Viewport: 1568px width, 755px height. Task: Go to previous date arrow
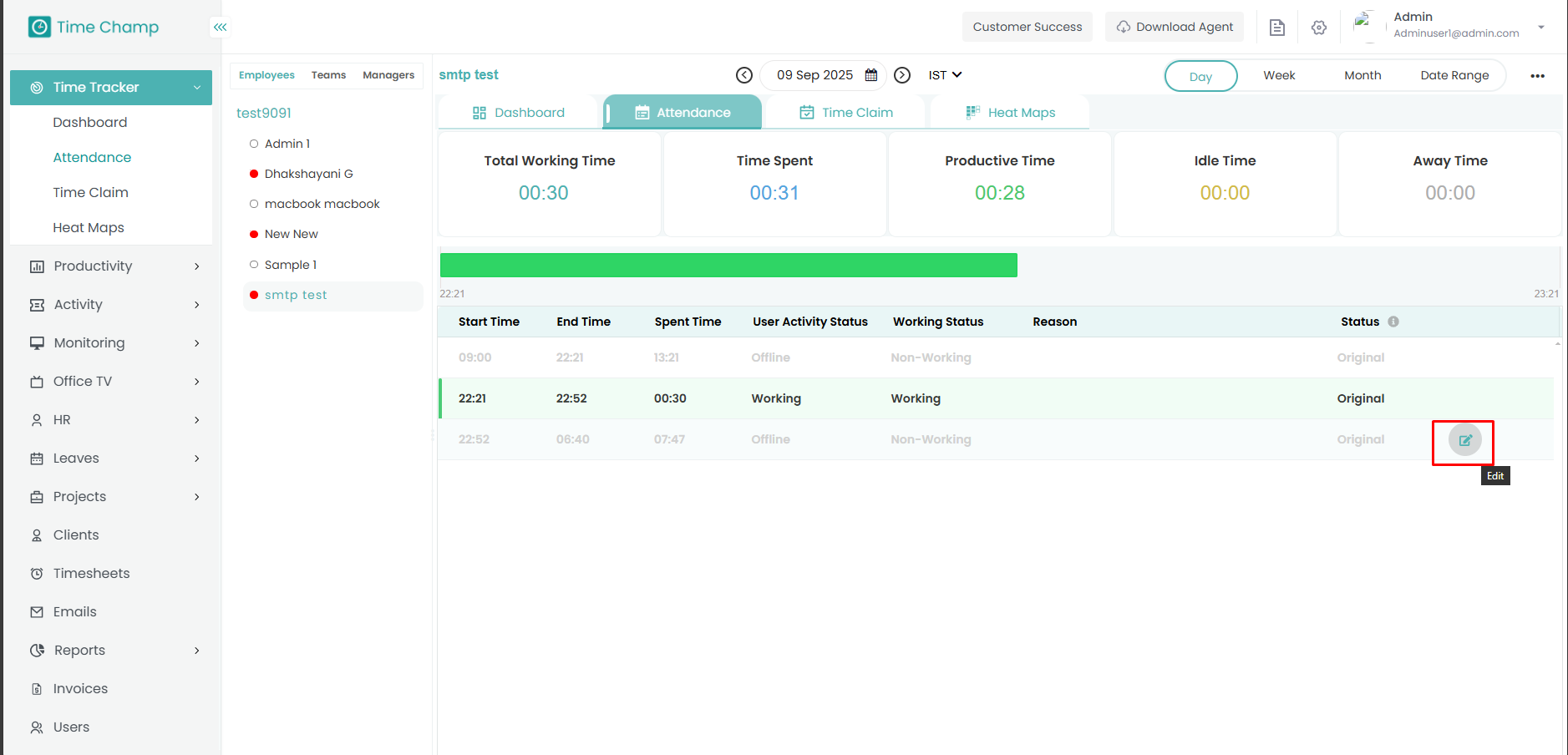point(743,75)
